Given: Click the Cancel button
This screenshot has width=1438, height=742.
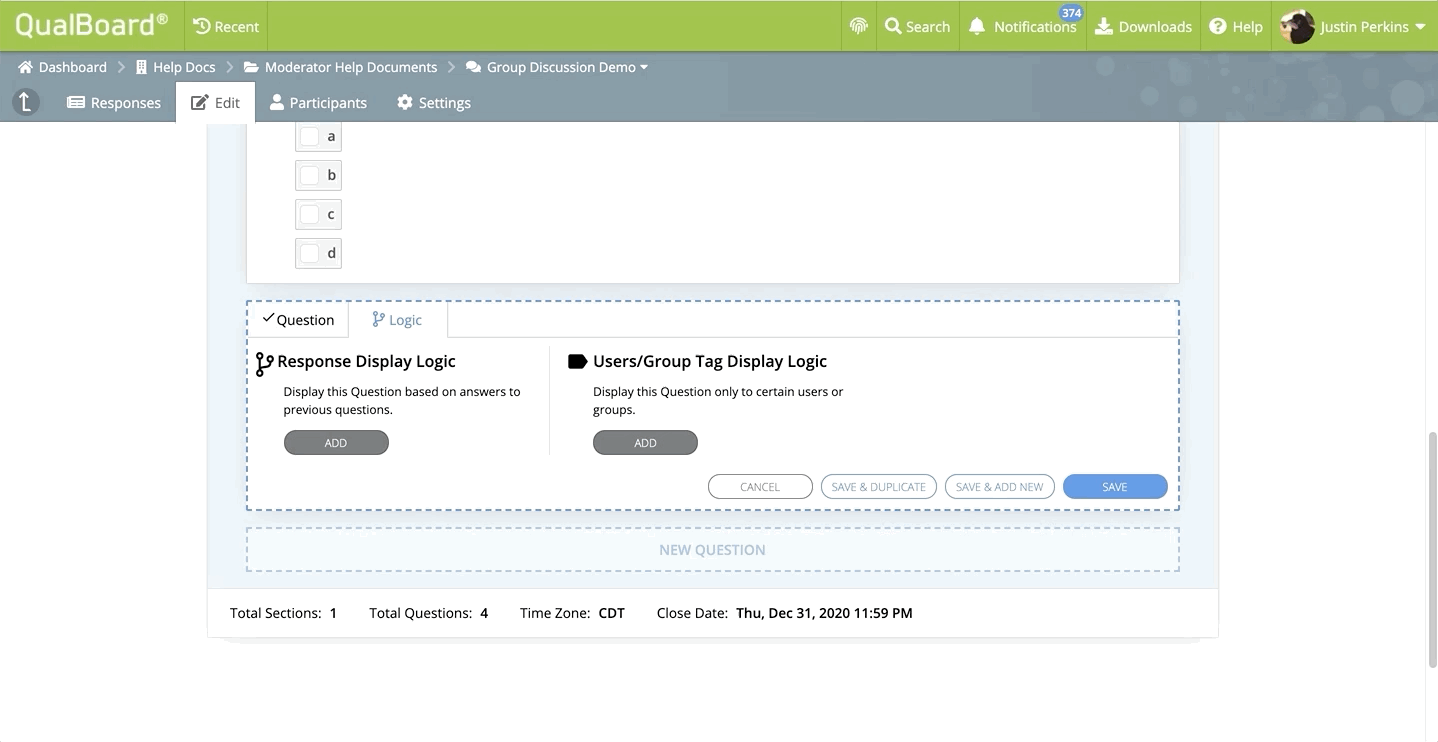Looking at the screenshot, I should coord(760,487).
